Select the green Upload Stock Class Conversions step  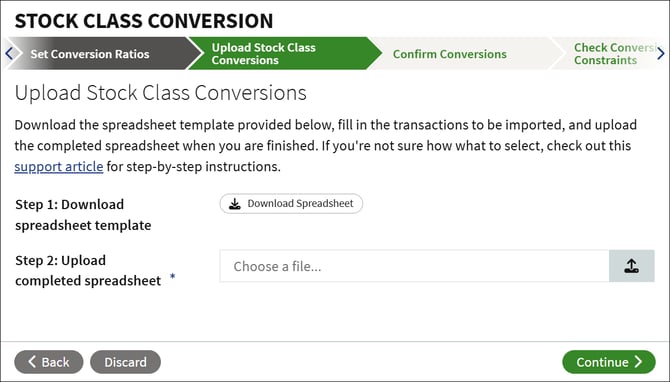(x=264, y=54)
